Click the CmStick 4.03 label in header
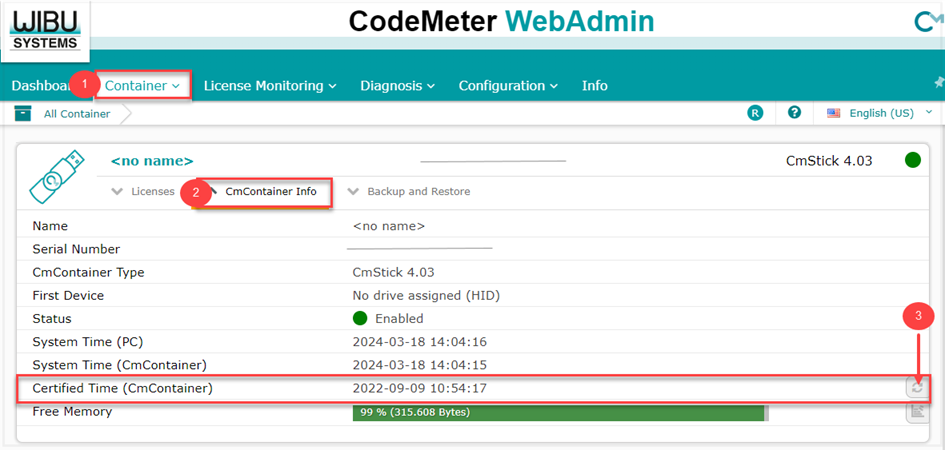945x450 pixels. [829, 161]
